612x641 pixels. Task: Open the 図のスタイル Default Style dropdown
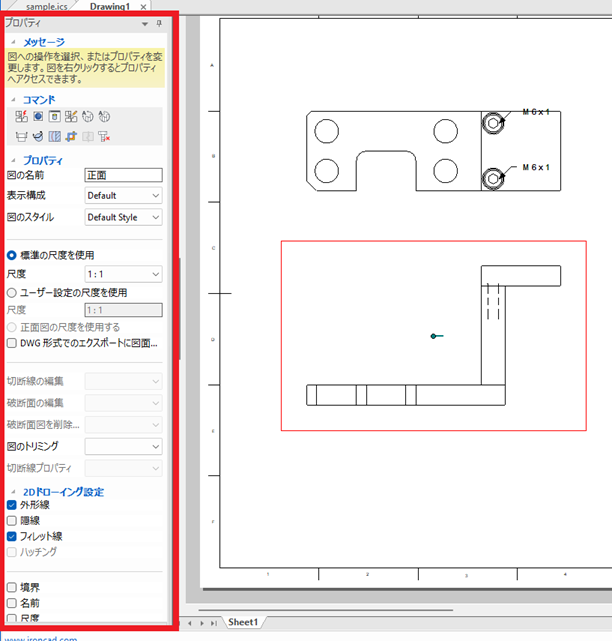pyautogui.click(x=123, y=217)
